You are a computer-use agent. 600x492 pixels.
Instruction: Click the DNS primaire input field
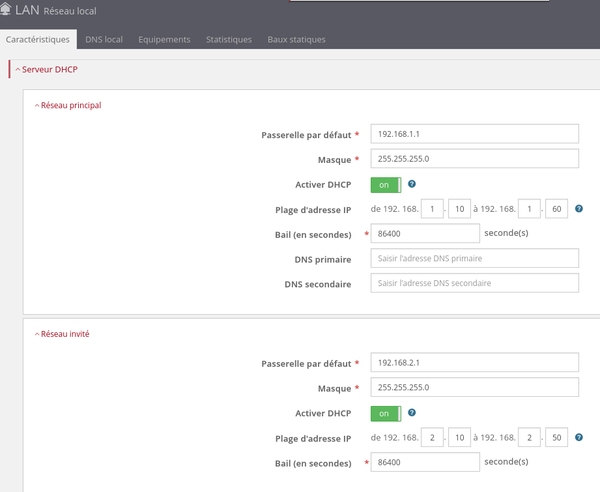coord(474,258)
